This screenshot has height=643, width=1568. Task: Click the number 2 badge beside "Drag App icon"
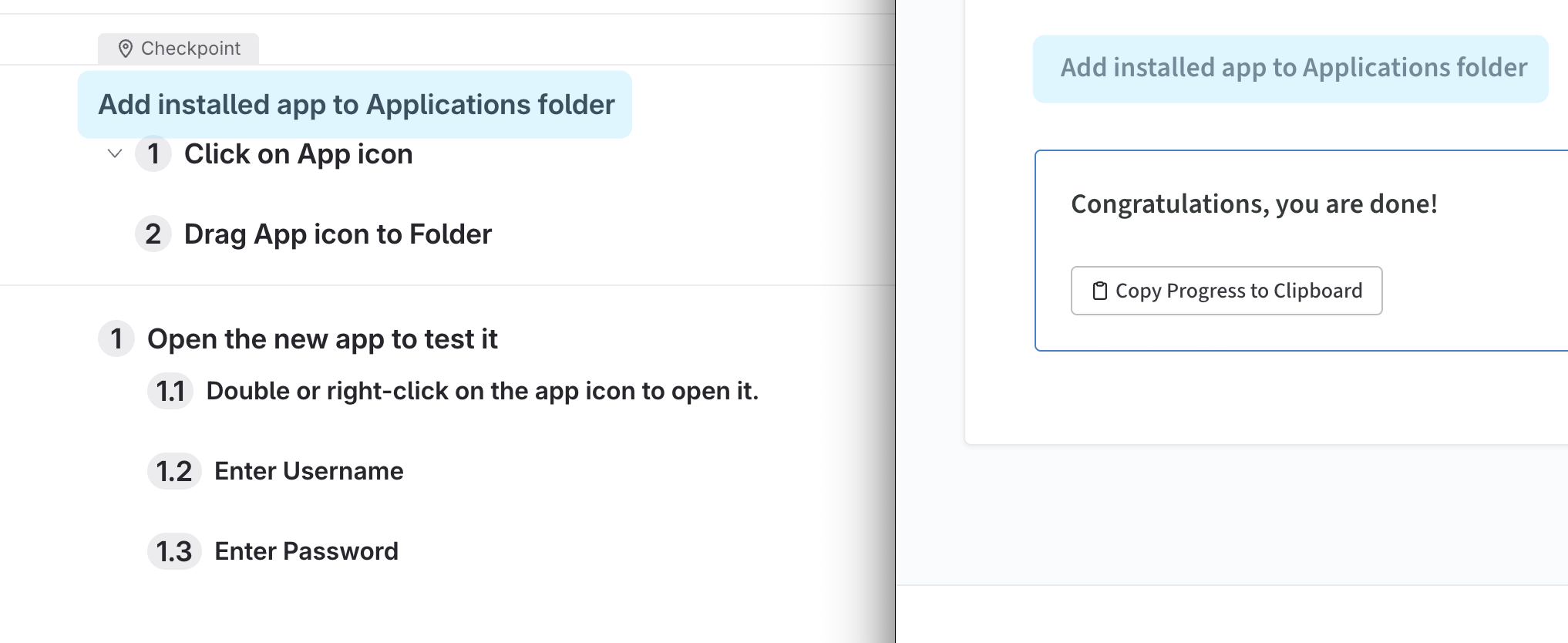pyautogui.click(x=153, y=234)
